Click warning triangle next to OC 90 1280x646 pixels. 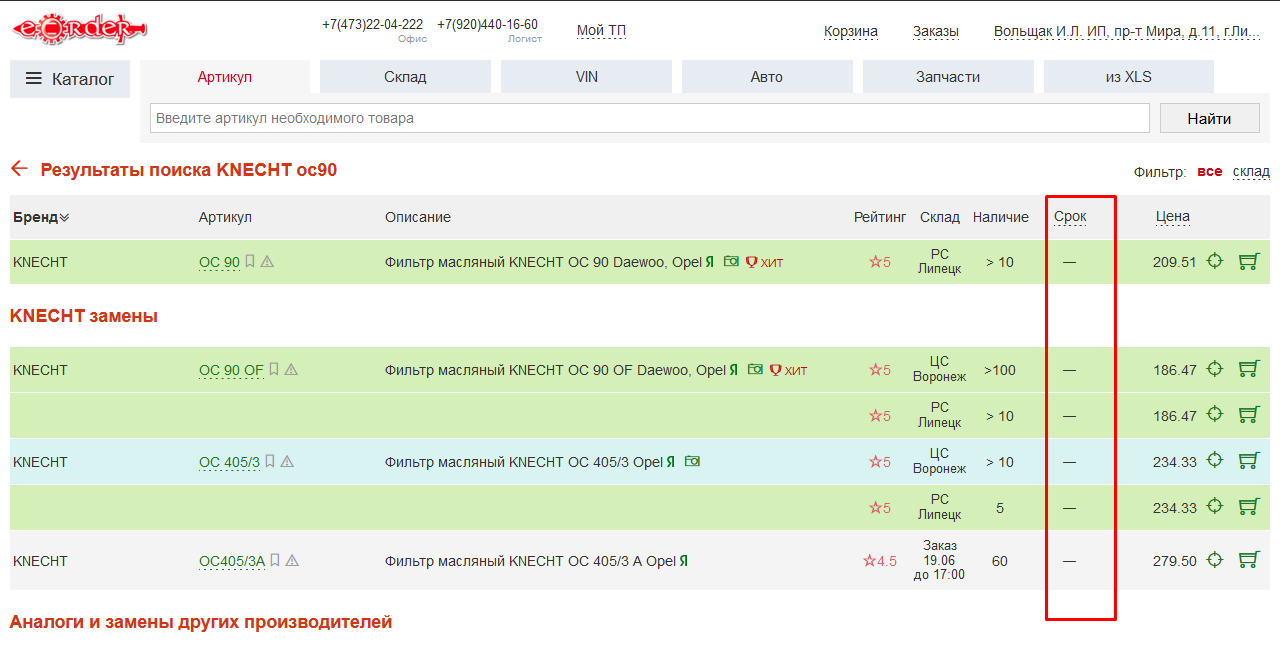267,262
